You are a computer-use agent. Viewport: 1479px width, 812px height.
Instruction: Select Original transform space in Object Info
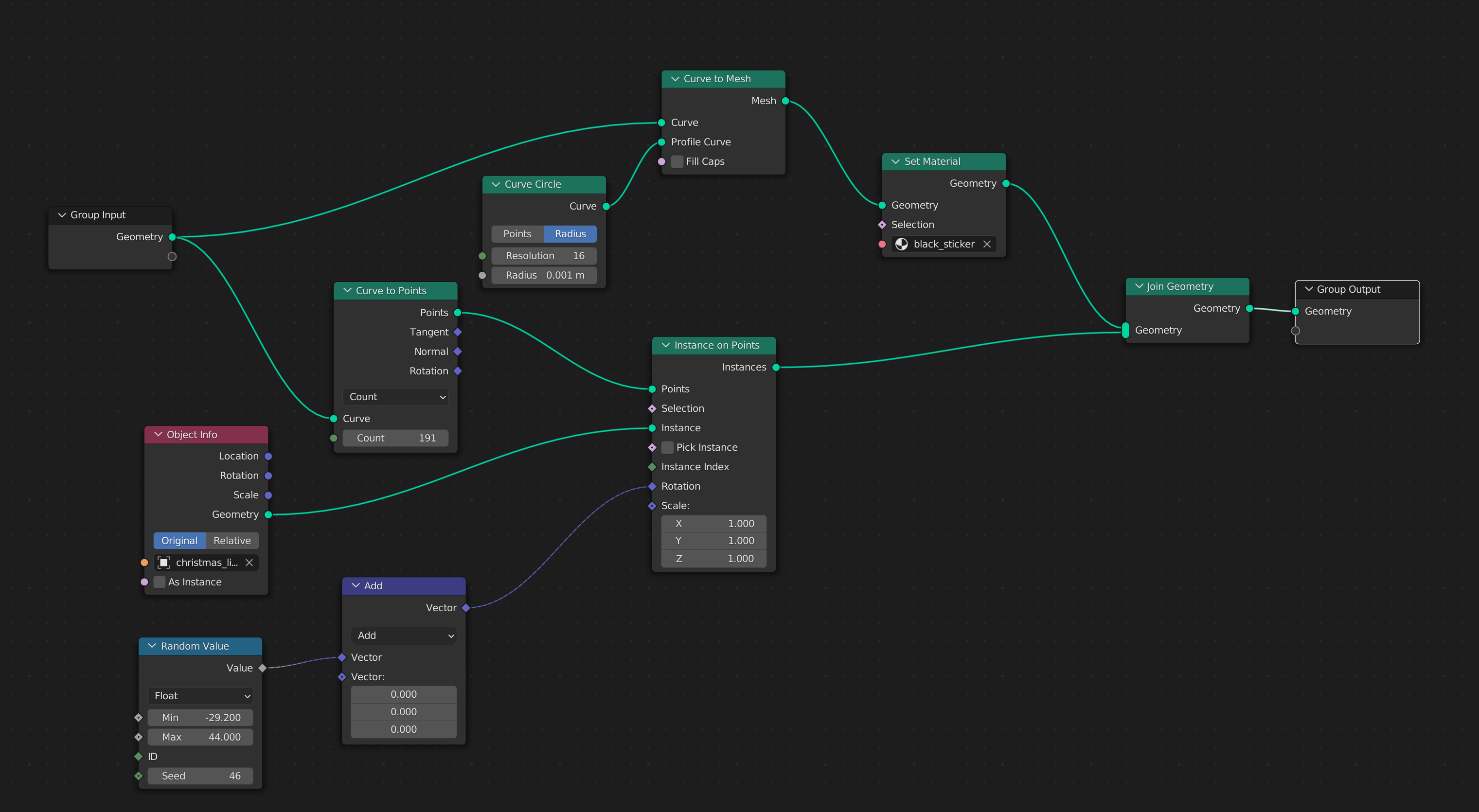[x=179, y=541]
